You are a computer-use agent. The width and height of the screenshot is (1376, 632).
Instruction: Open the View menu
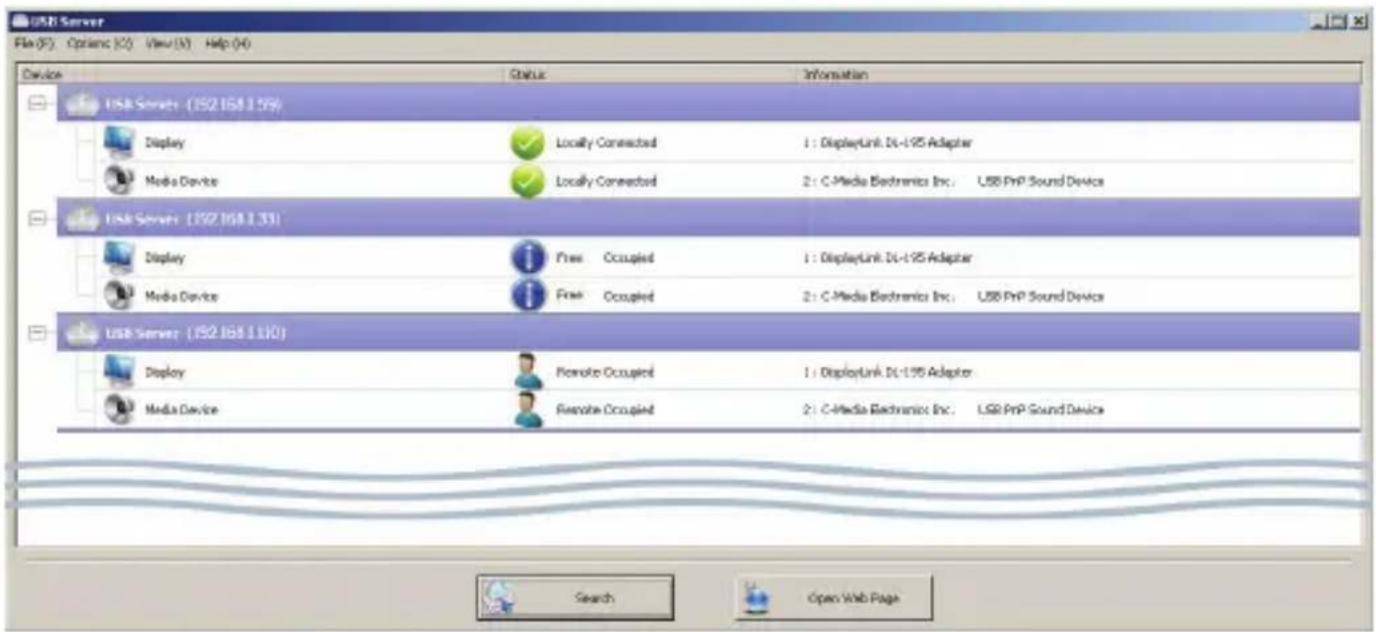pyautogui.click(x=168, y=44)
